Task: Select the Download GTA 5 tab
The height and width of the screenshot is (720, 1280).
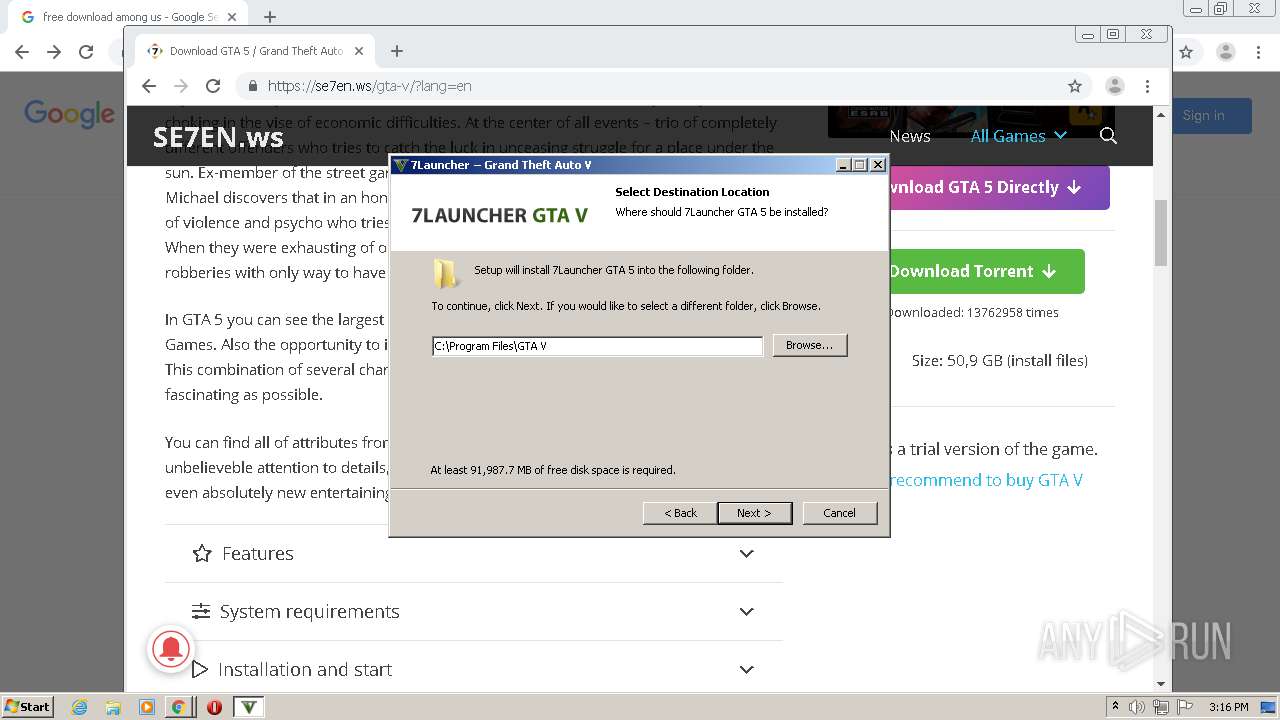Action: coord(255,51)
